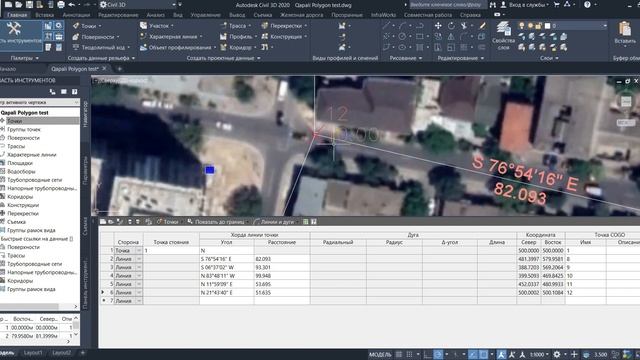Select the Erase pencil tool in editing panel
The height and width of the screenshot is (360, 640).
point(482,26)
